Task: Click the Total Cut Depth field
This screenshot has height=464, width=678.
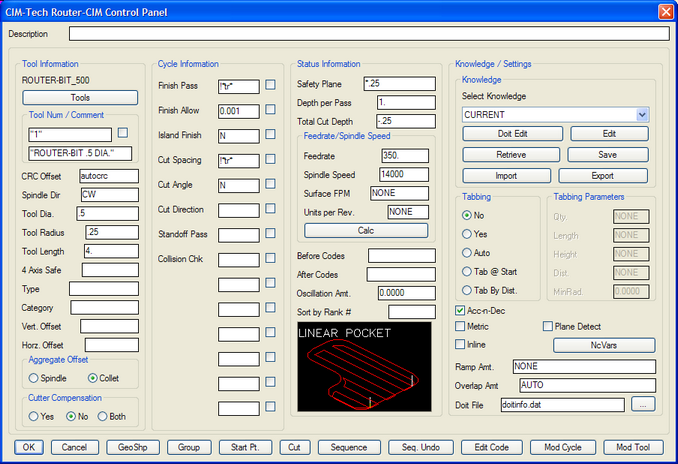Action: pos(406,121)
